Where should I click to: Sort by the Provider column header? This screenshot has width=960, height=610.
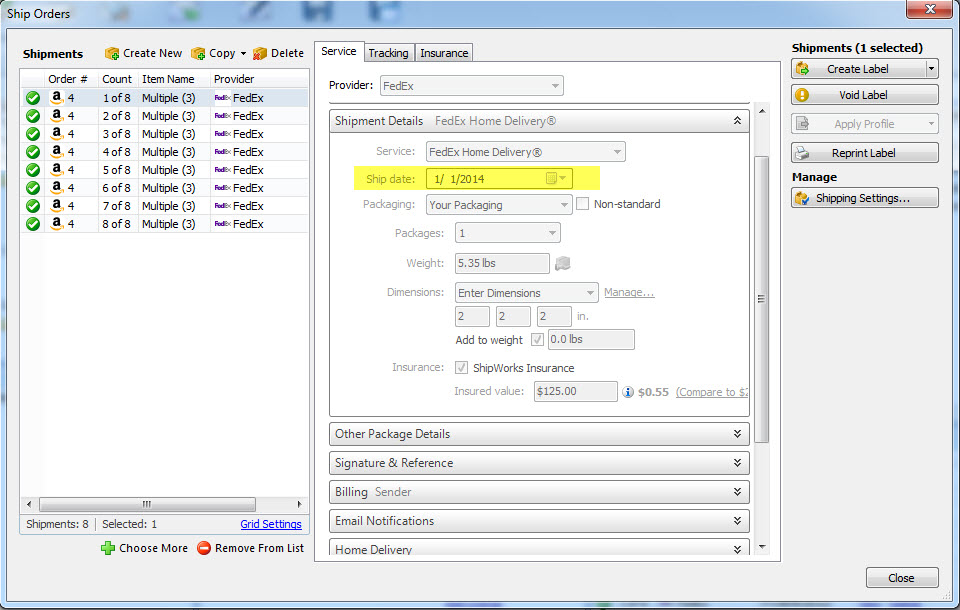(x=259, y=79)
